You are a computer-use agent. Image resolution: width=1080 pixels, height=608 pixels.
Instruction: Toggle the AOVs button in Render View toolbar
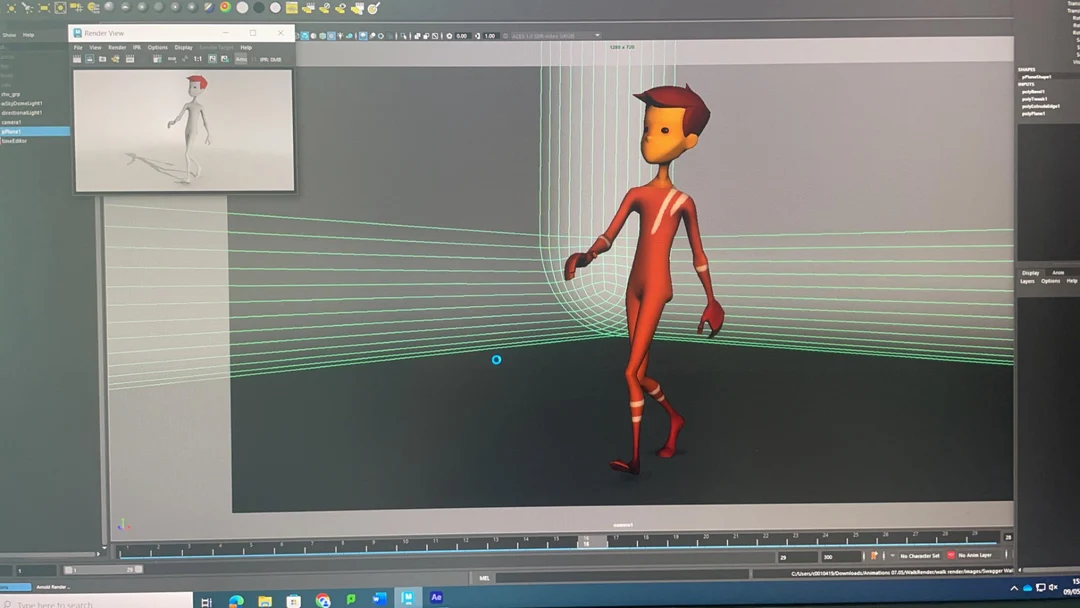tap(243, 58)
